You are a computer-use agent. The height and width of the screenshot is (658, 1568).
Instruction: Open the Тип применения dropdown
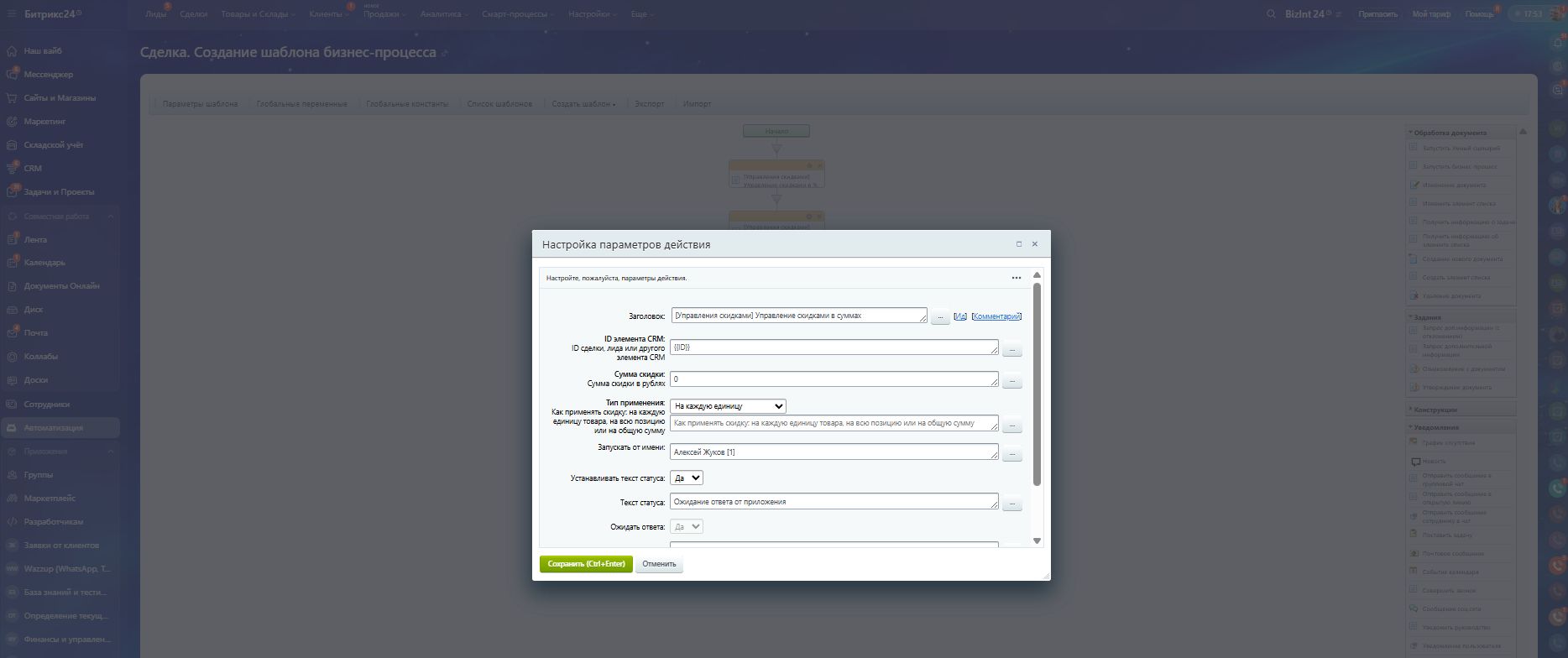[728, 406]
